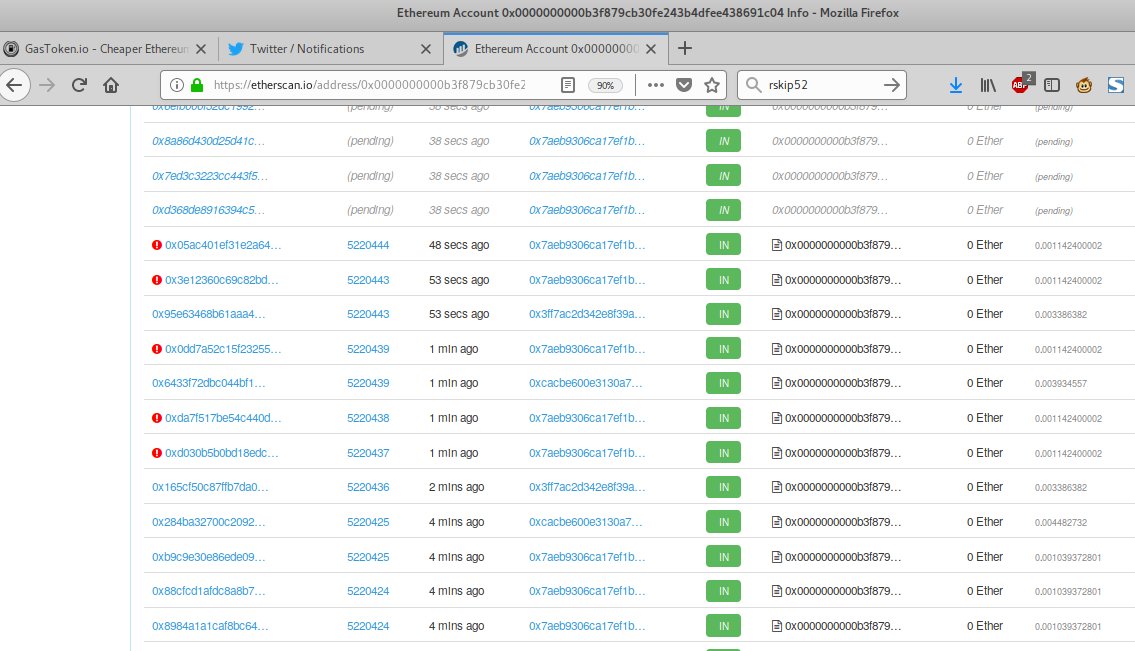Open block 5220444 link
The height and width of the screenshot is (651, 1135).
(x=368, y=244)
